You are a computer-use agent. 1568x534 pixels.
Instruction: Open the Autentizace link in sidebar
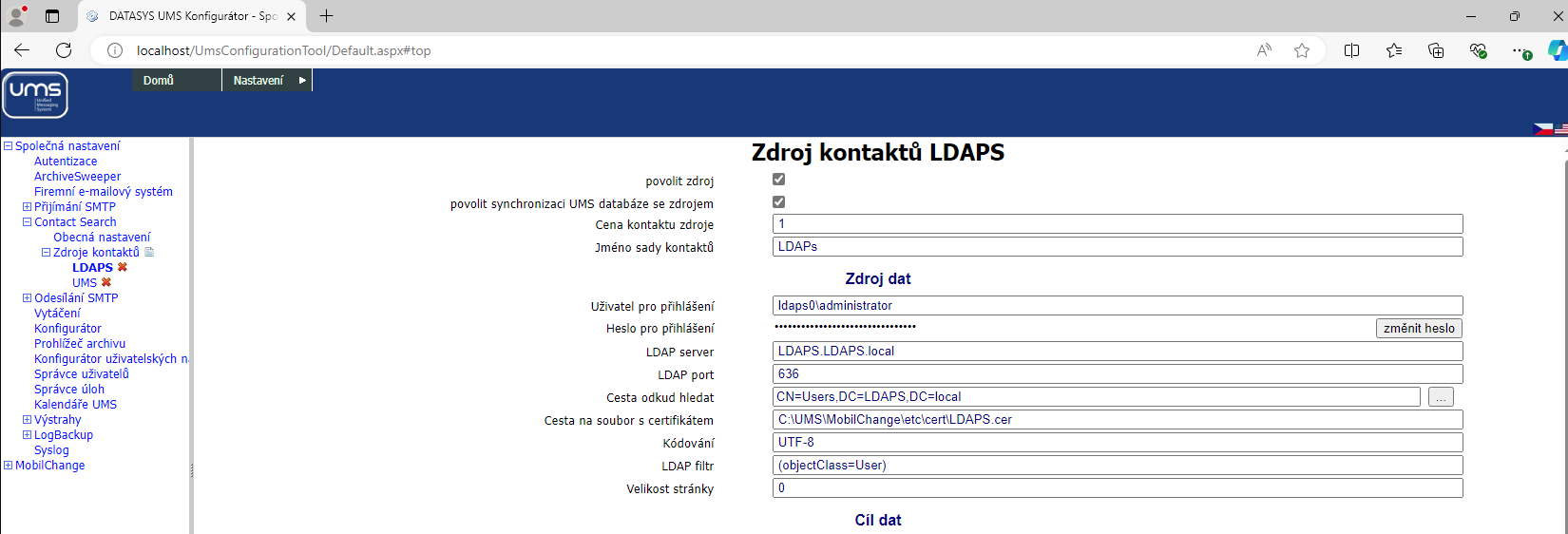tap(66, 162)
